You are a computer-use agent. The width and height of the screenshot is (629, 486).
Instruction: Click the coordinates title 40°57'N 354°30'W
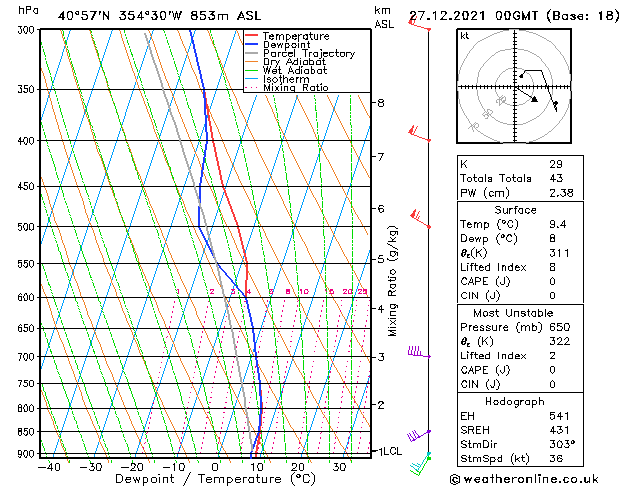[x=120, y=16]
